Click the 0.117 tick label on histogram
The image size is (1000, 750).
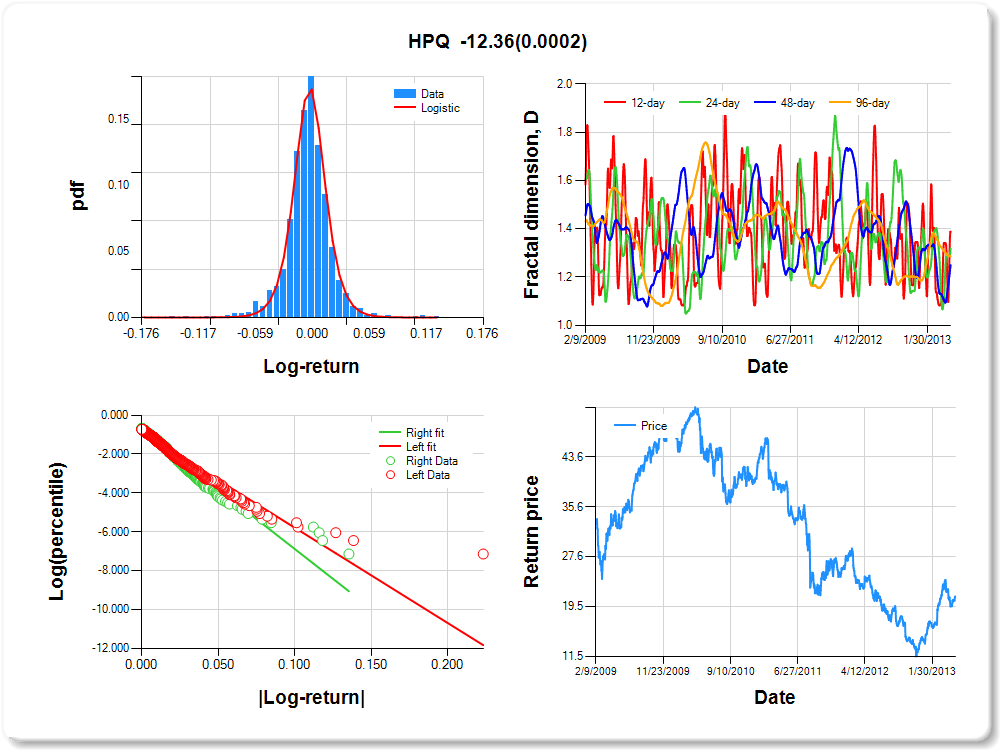(425, 333)
